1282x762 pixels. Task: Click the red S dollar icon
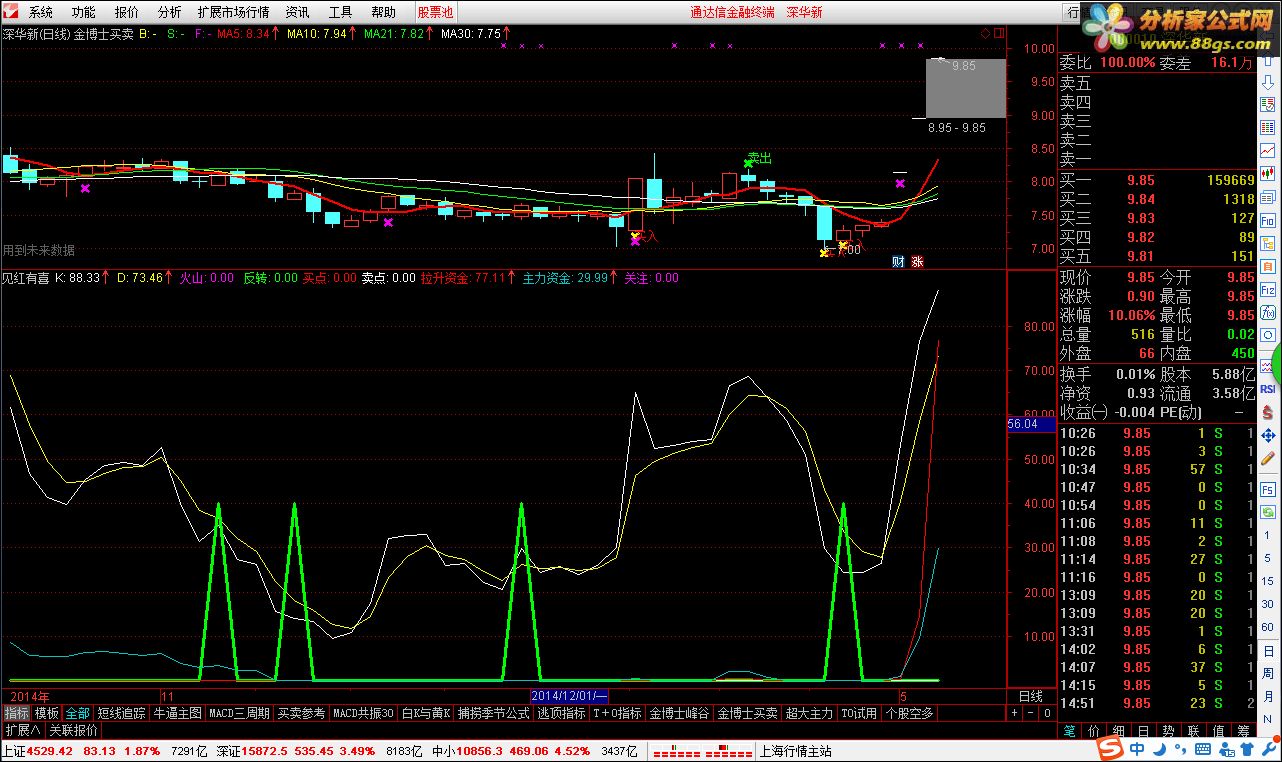(x=1267, y=412)
